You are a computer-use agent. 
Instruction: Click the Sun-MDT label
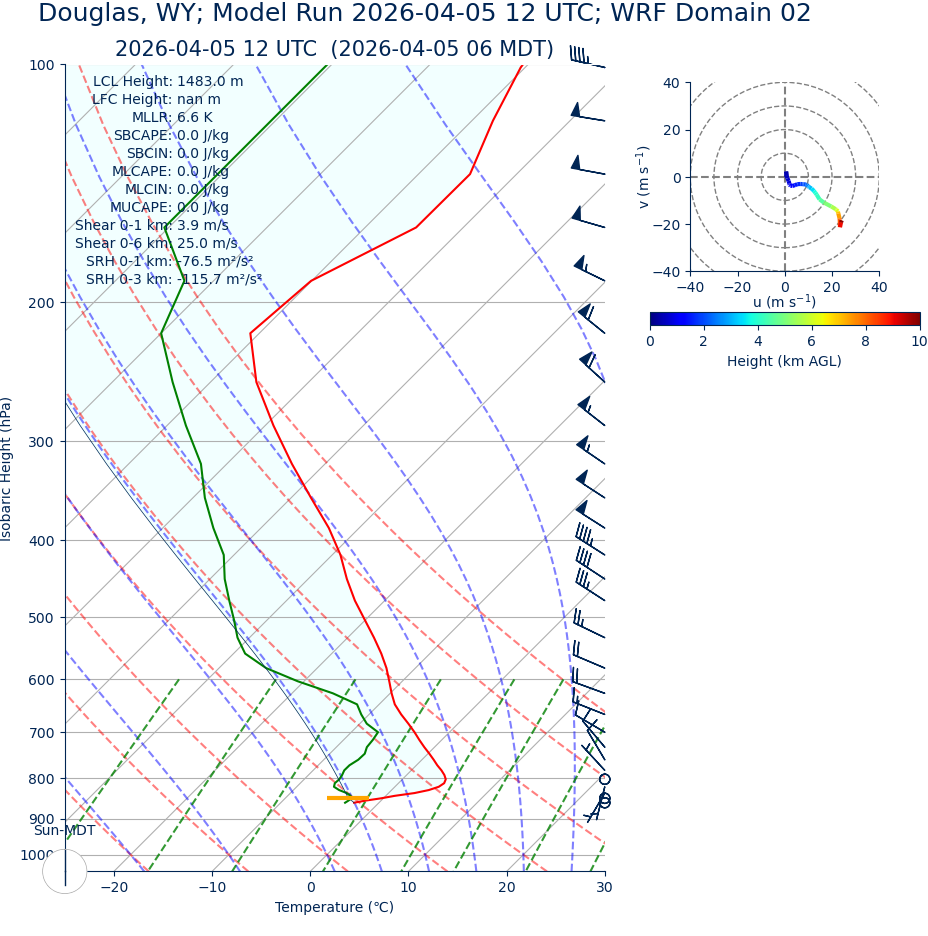pyautogui.click(x=64, y=830)
